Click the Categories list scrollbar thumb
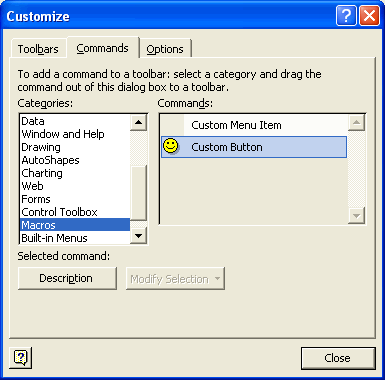385x380 pixels. point(138,193)
